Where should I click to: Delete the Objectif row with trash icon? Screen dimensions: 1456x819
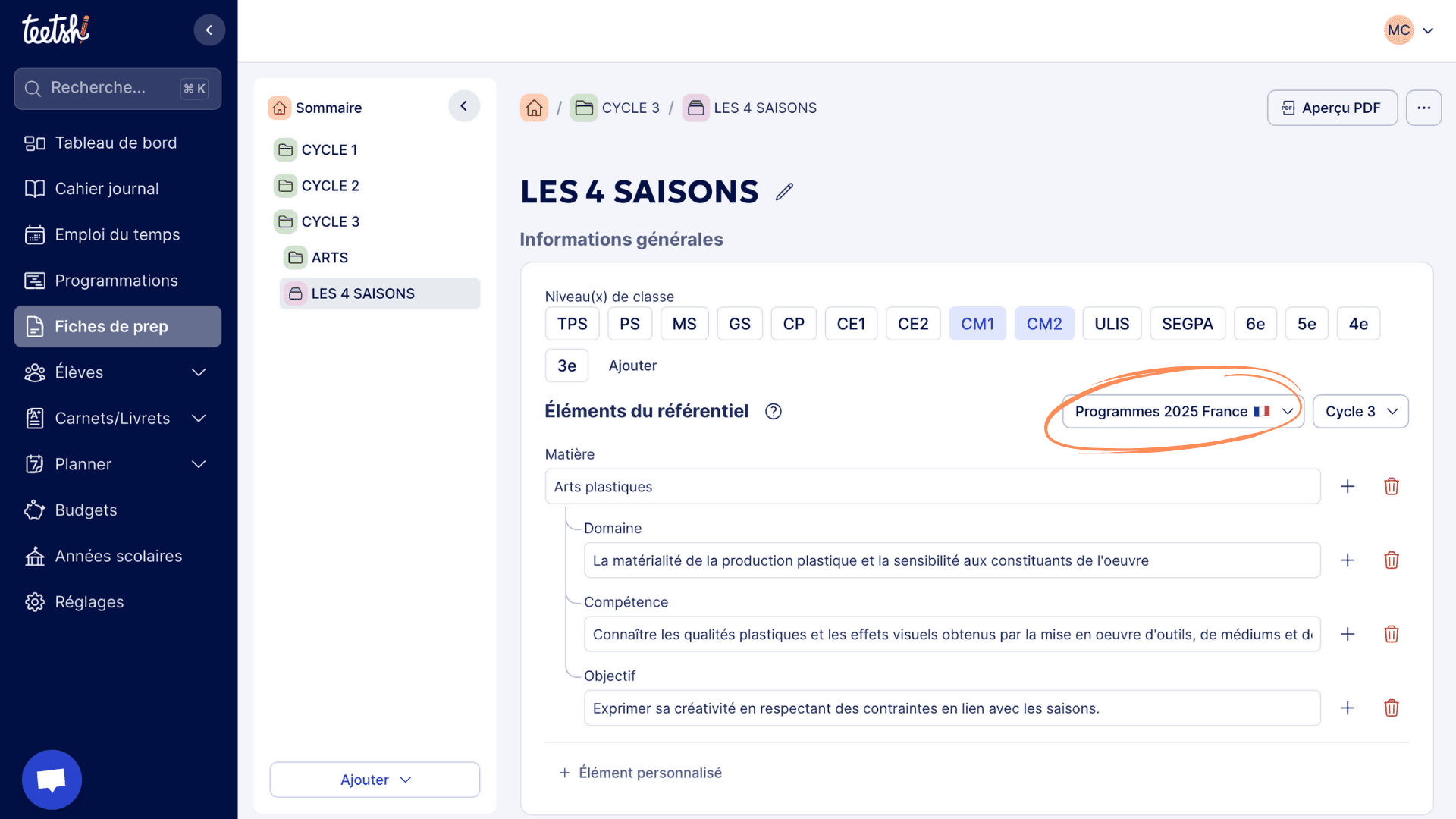tap(1391, 708)
